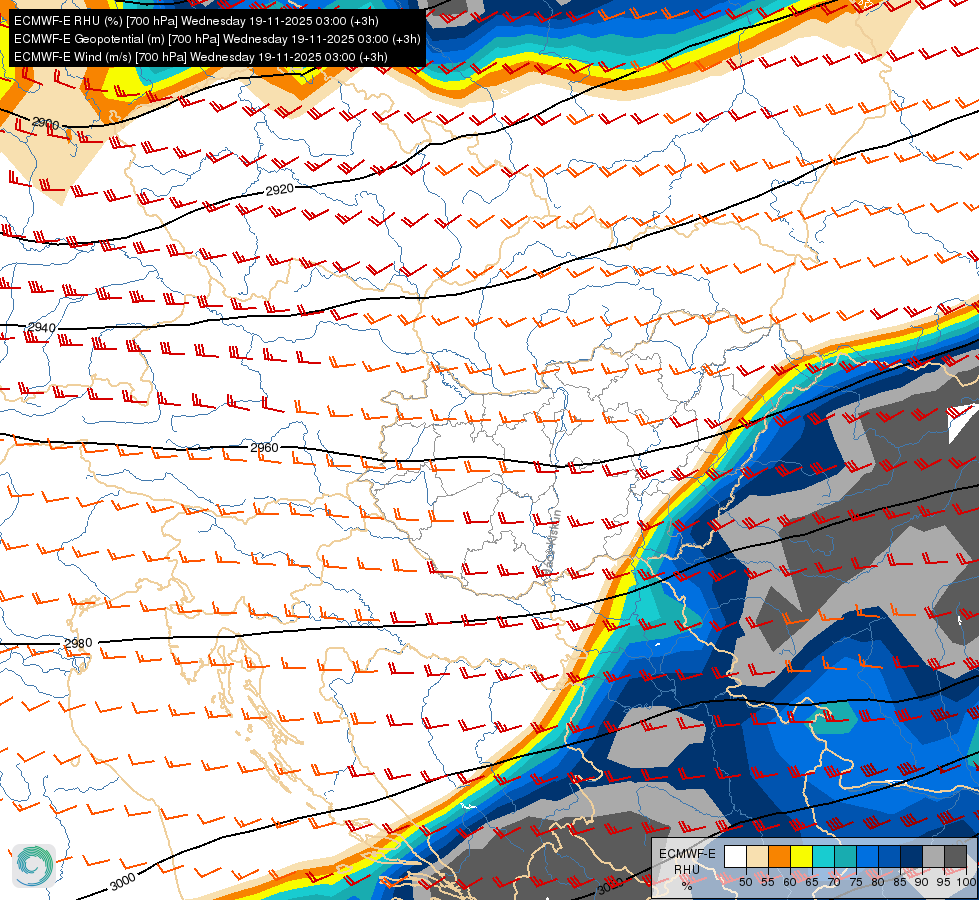
Task: Click the legend tick label 95
Action: click(943, 882)
